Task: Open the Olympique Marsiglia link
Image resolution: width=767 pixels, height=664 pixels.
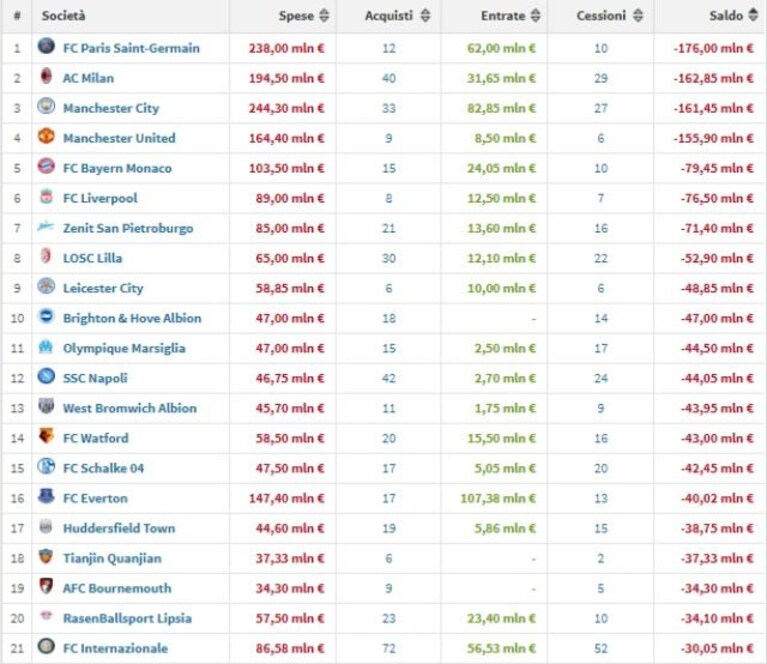Action: [124, 348]
